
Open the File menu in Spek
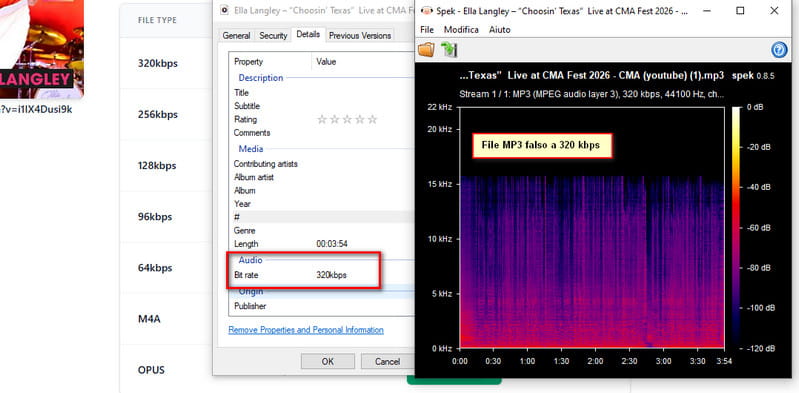click(427, 30)
